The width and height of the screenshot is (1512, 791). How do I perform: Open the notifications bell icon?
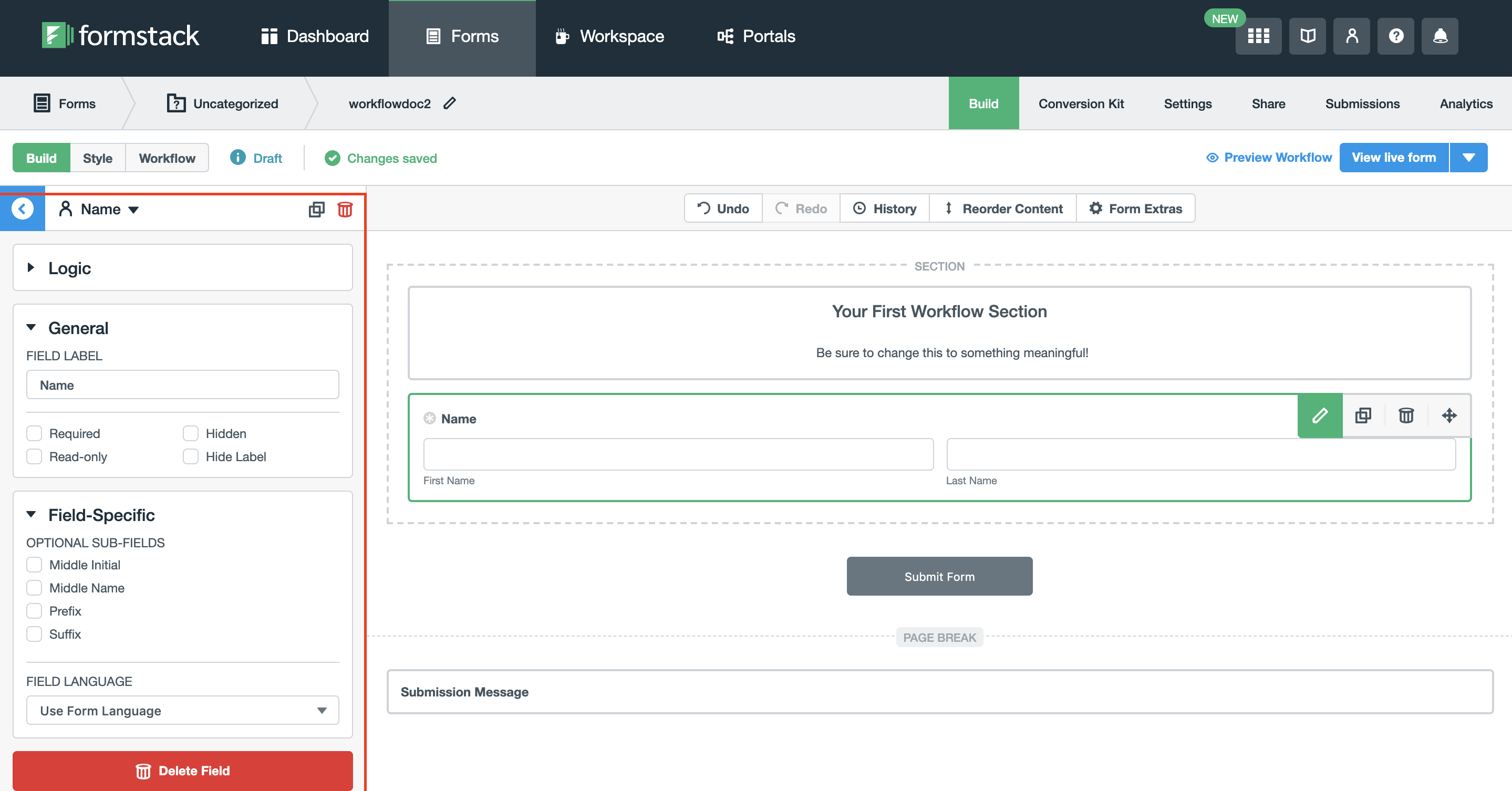pos(1439,36)
